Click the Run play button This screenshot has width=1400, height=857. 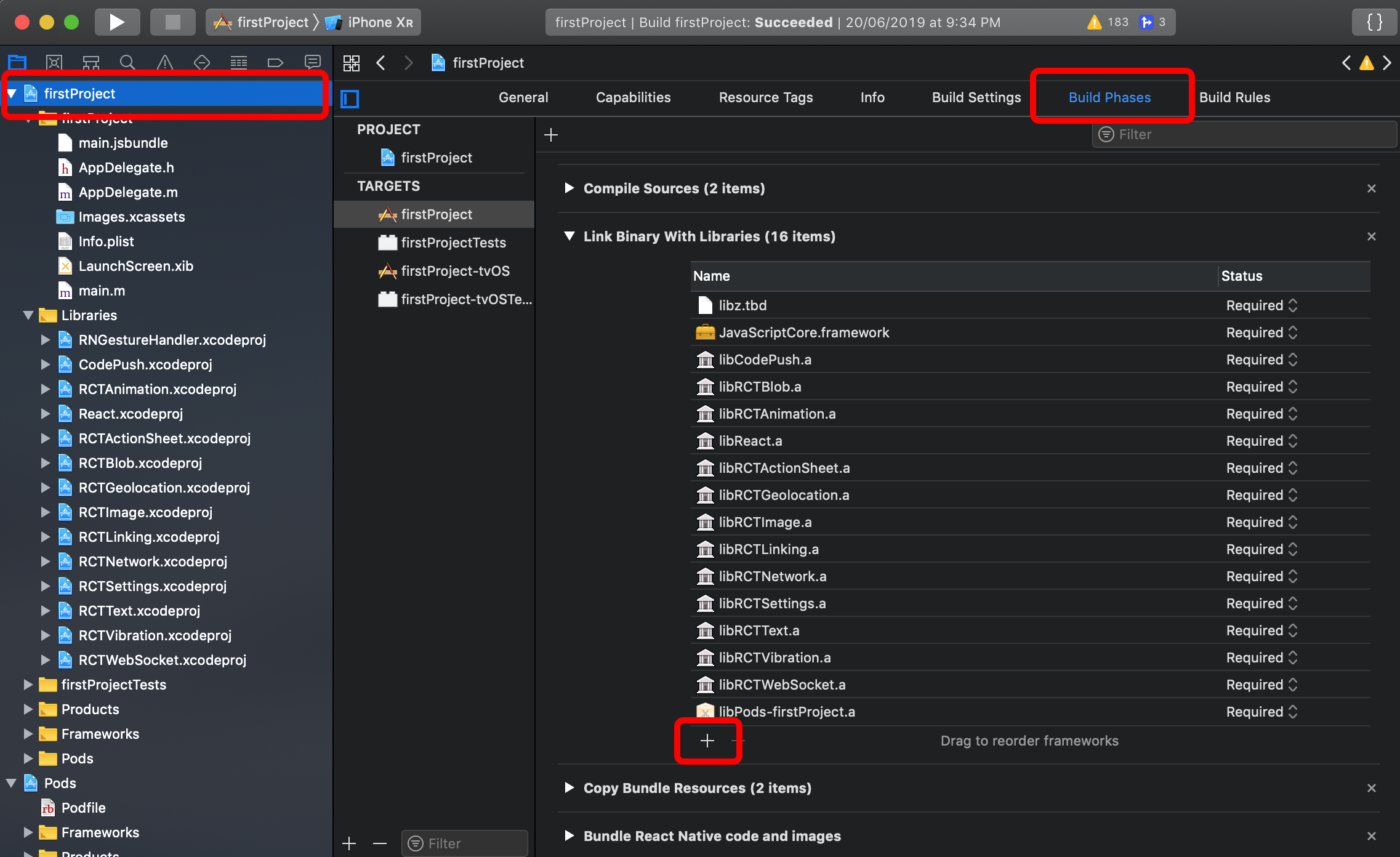116,22
